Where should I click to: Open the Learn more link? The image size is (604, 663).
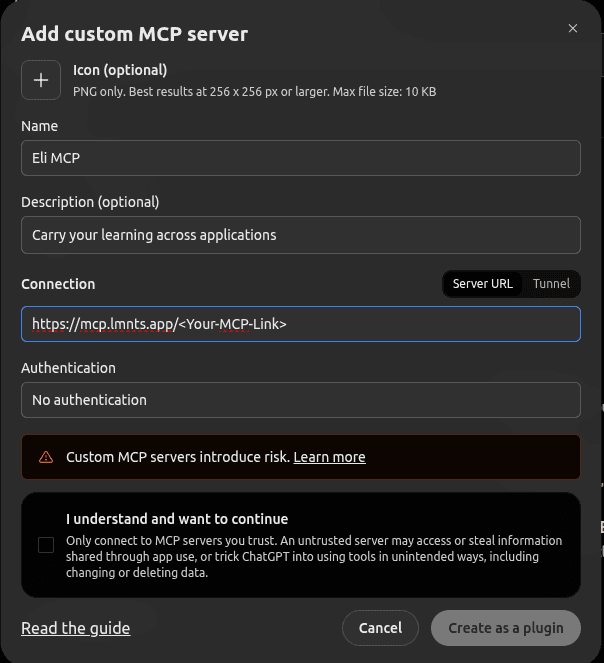pos(329,457)
